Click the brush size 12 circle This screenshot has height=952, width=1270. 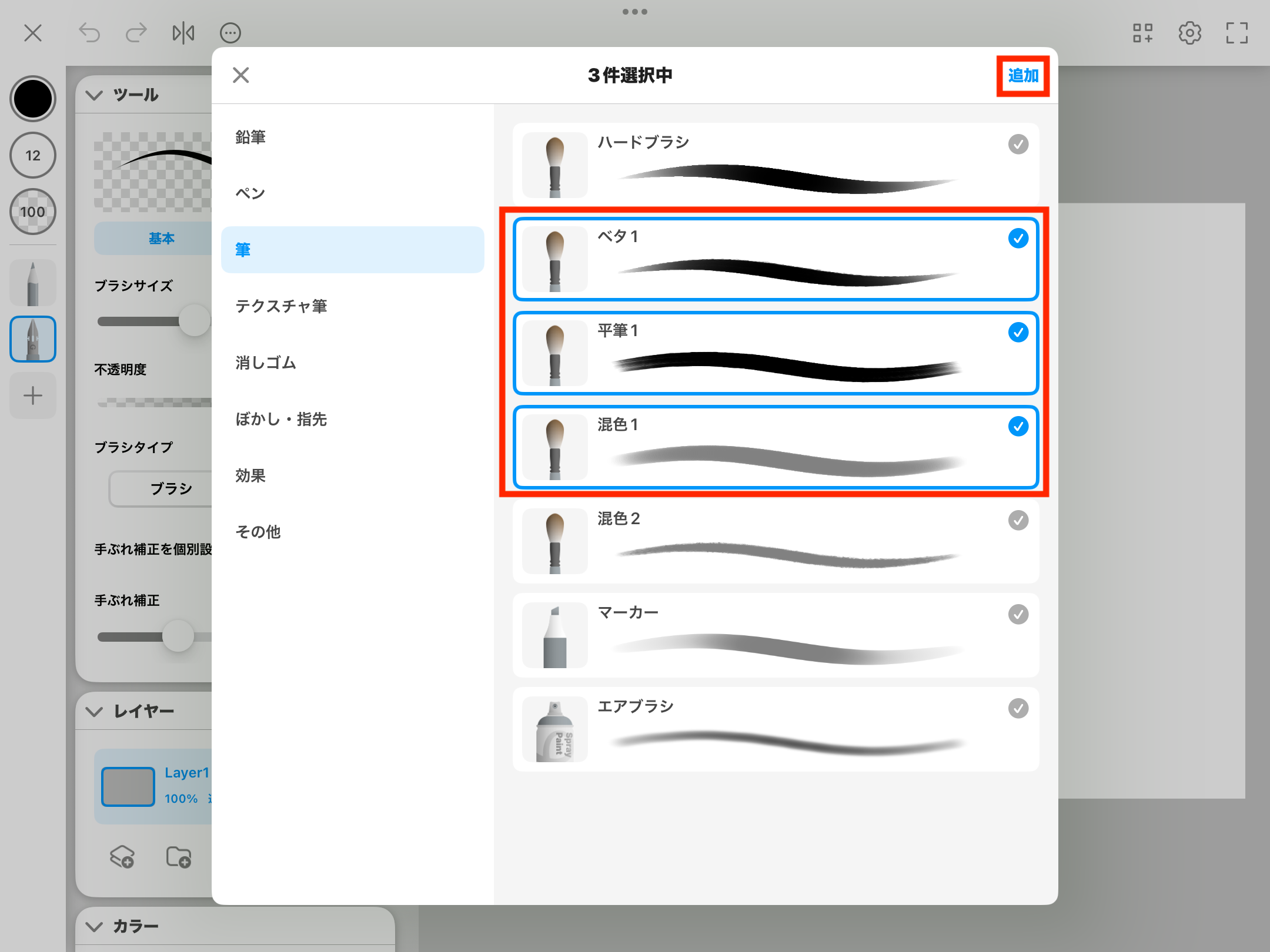coord(33,155)
